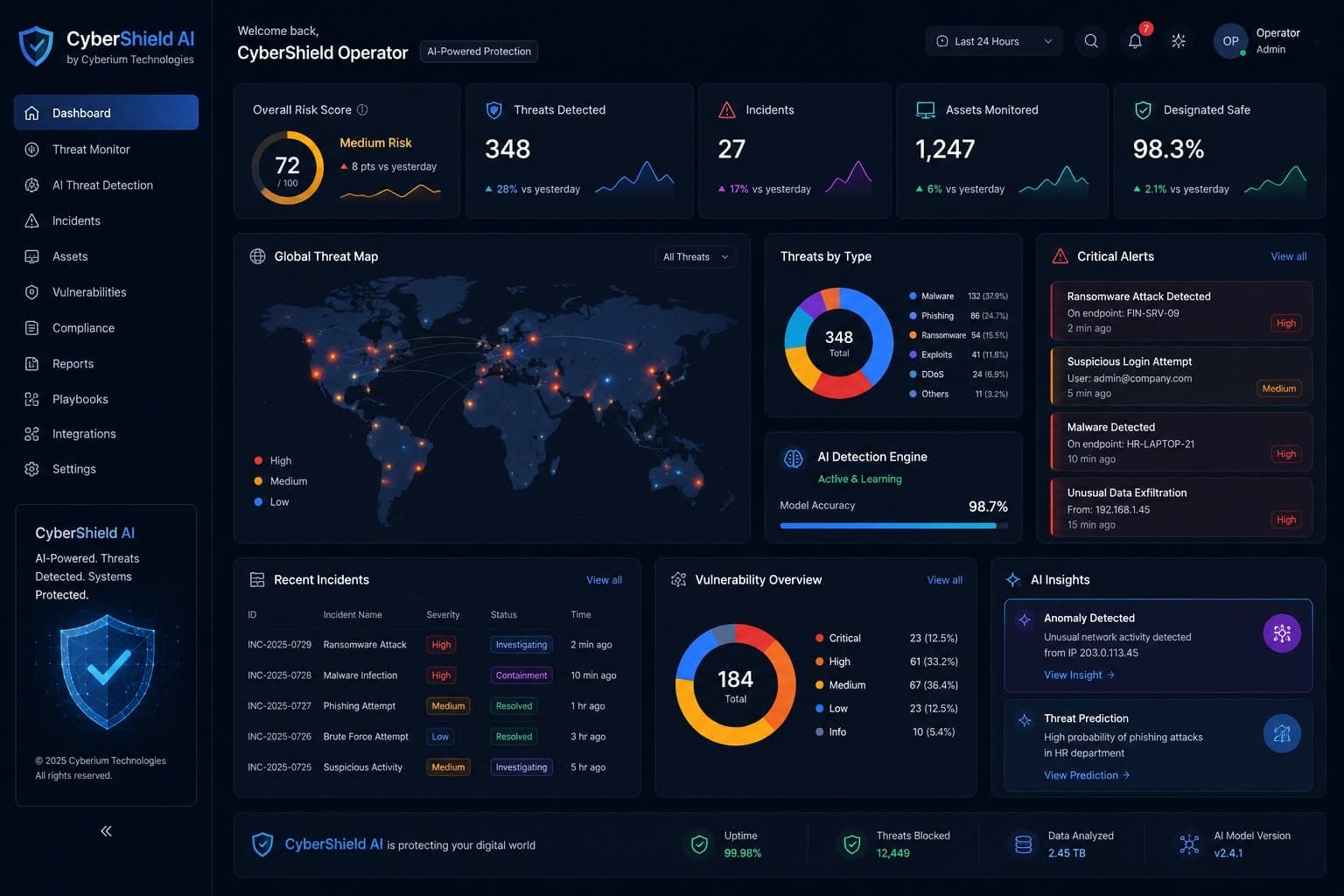This screenshot has height=896, width=1344.
Task: Click the Malware blue legend dot
Action: pos(913,296)
